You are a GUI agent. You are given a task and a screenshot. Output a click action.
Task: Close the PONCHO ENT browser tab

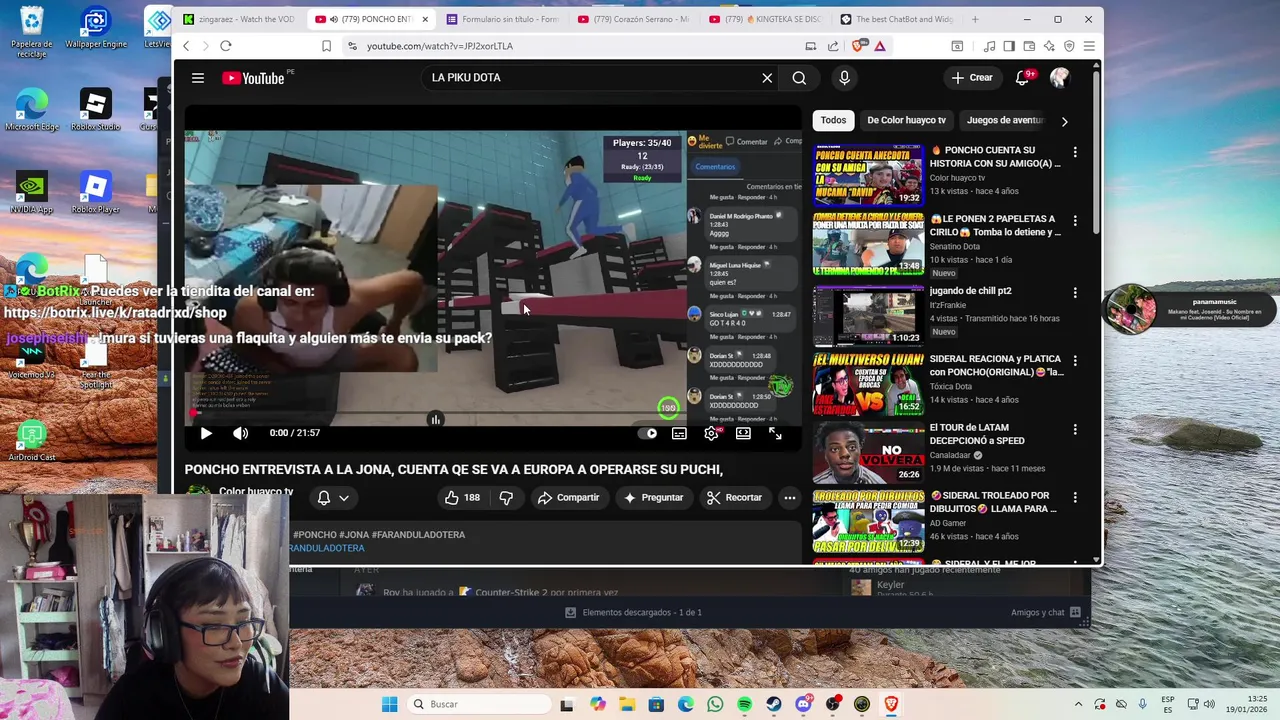425,19
